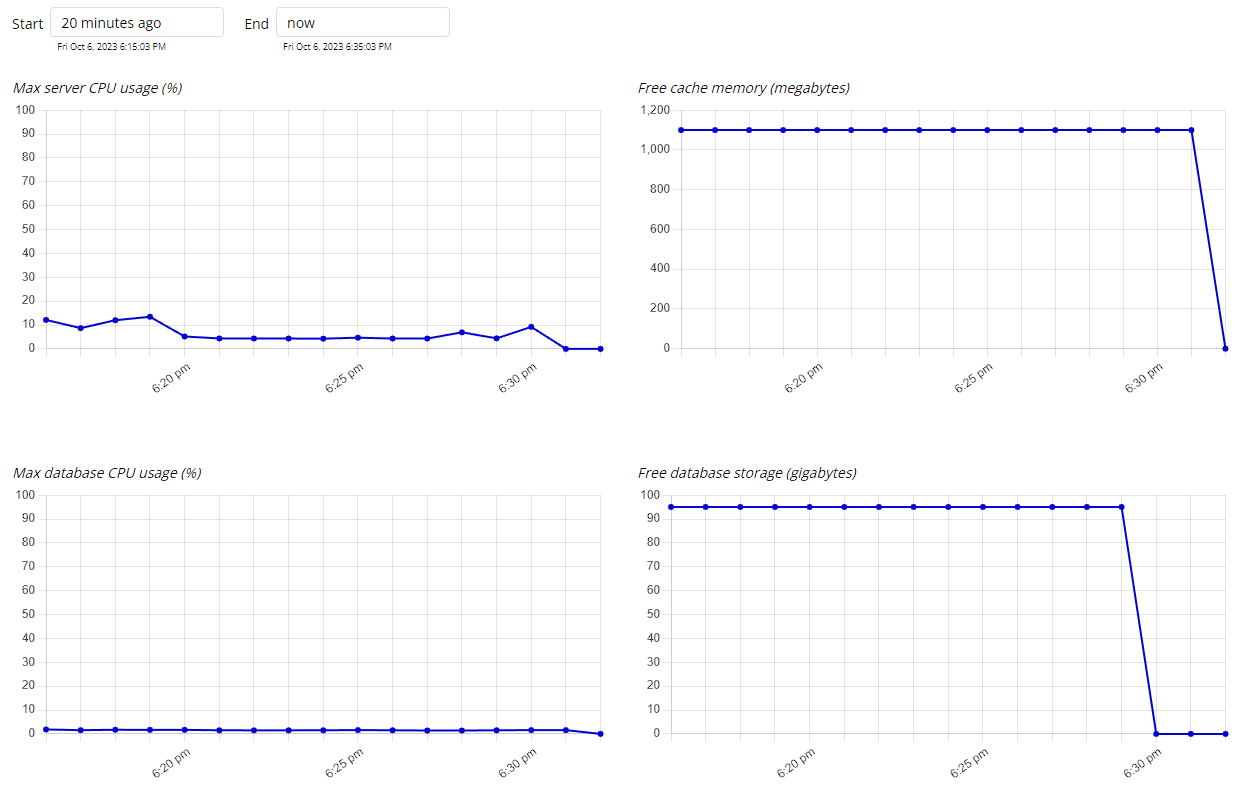Screen dimensions: 1250x785
Task: Click the last point of database CPU chart
Action: click(x=600, y=734)
